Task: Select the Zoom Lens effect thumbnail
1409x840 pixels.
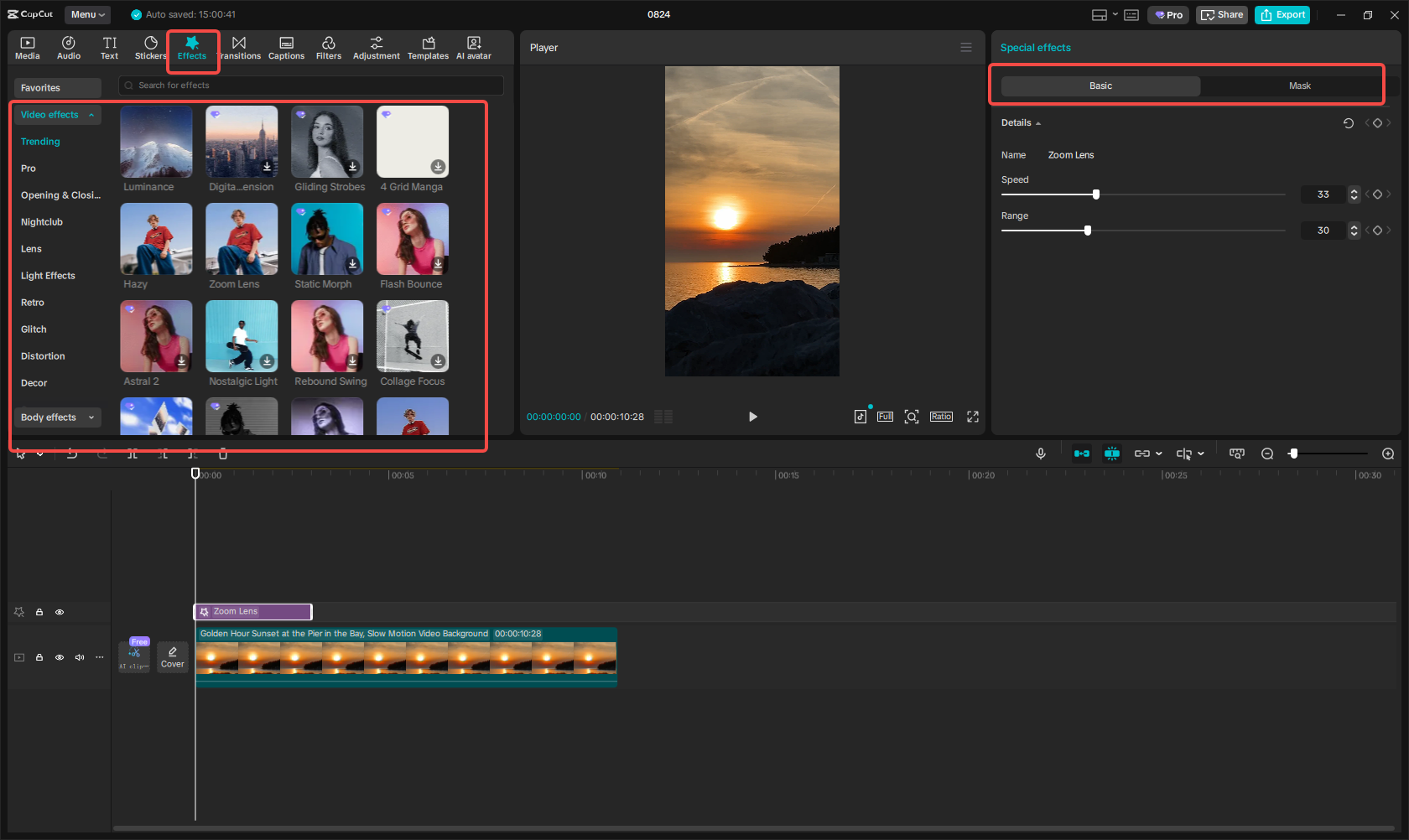Action: pyautogui.click(x=242, y=238)
